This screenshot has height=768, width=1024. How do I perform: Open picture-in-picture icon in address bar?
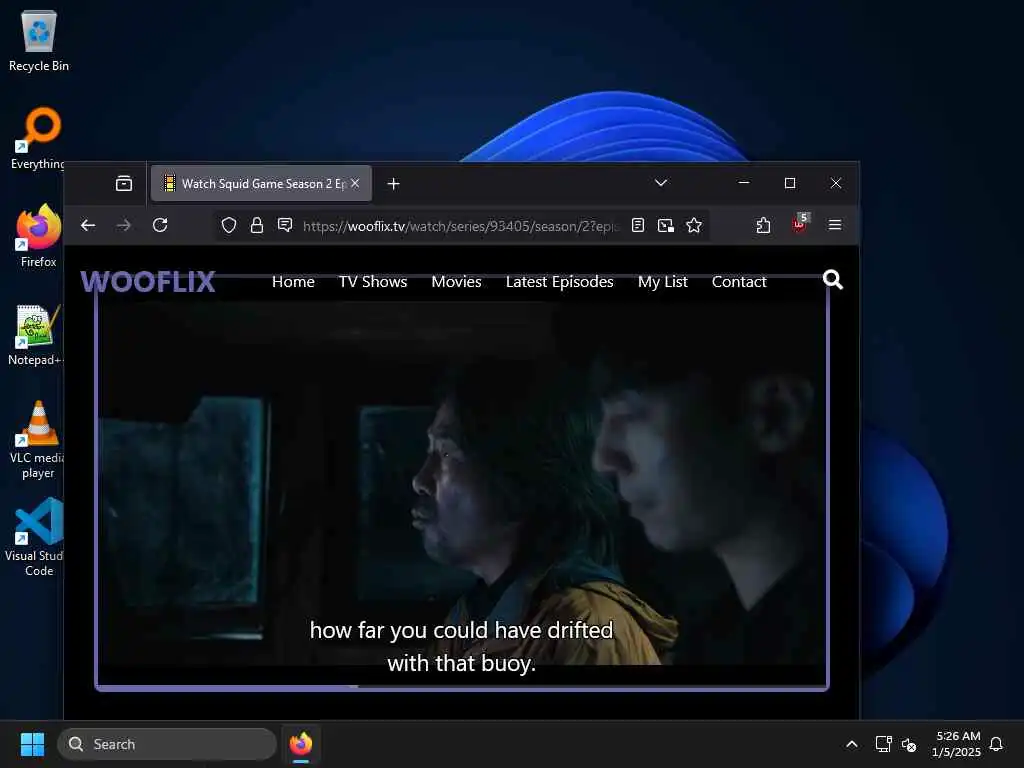click(x=665, y=225)
